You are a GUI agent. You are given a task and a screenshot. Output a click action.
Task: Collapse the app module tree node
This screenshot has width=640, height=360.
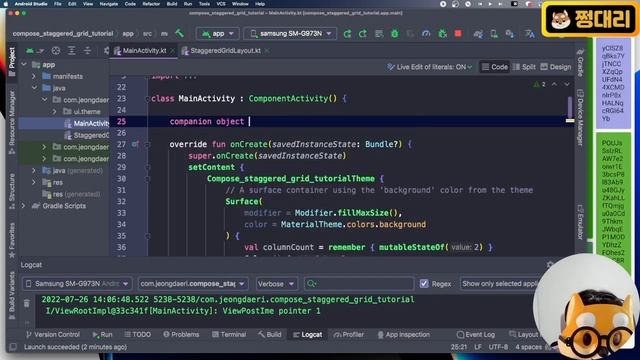[24, 64]
